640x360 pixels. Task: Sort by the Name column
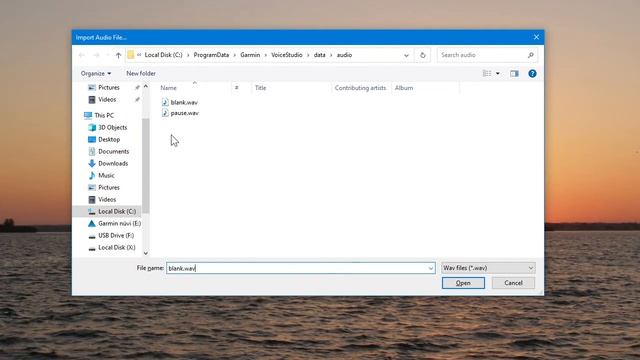tap(168, 88)
